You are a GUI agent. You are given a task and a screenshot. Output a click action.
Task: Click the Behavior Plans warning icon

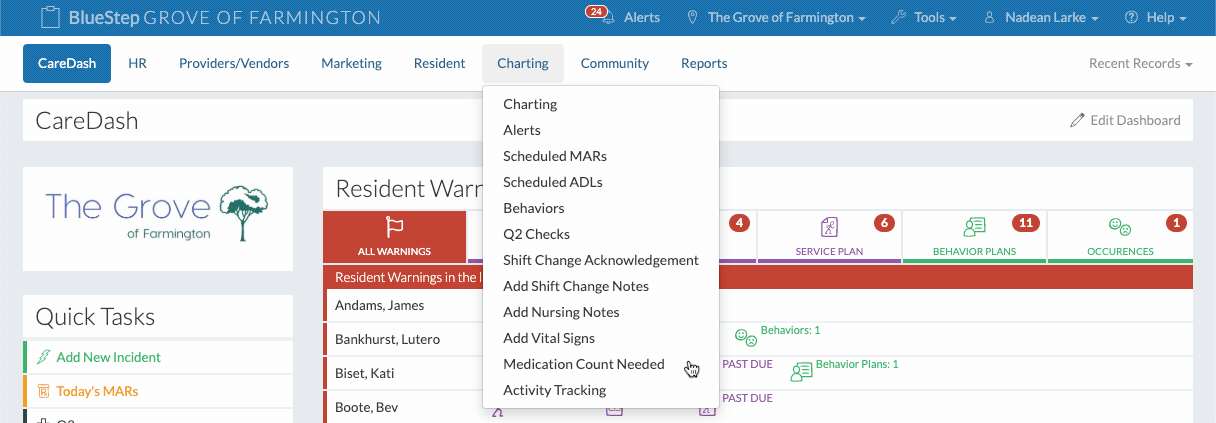tap(974, 227)
